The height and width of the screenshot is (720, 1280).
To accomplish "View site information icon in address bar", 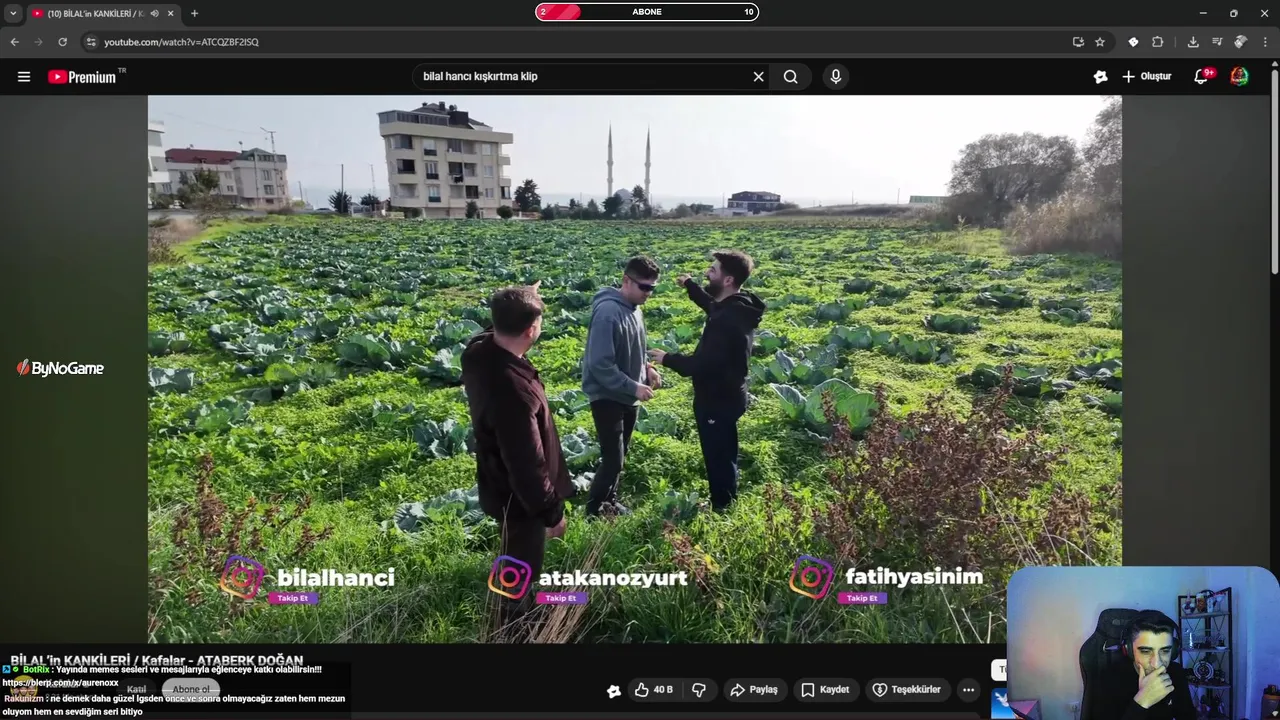I will pos(91,42).
